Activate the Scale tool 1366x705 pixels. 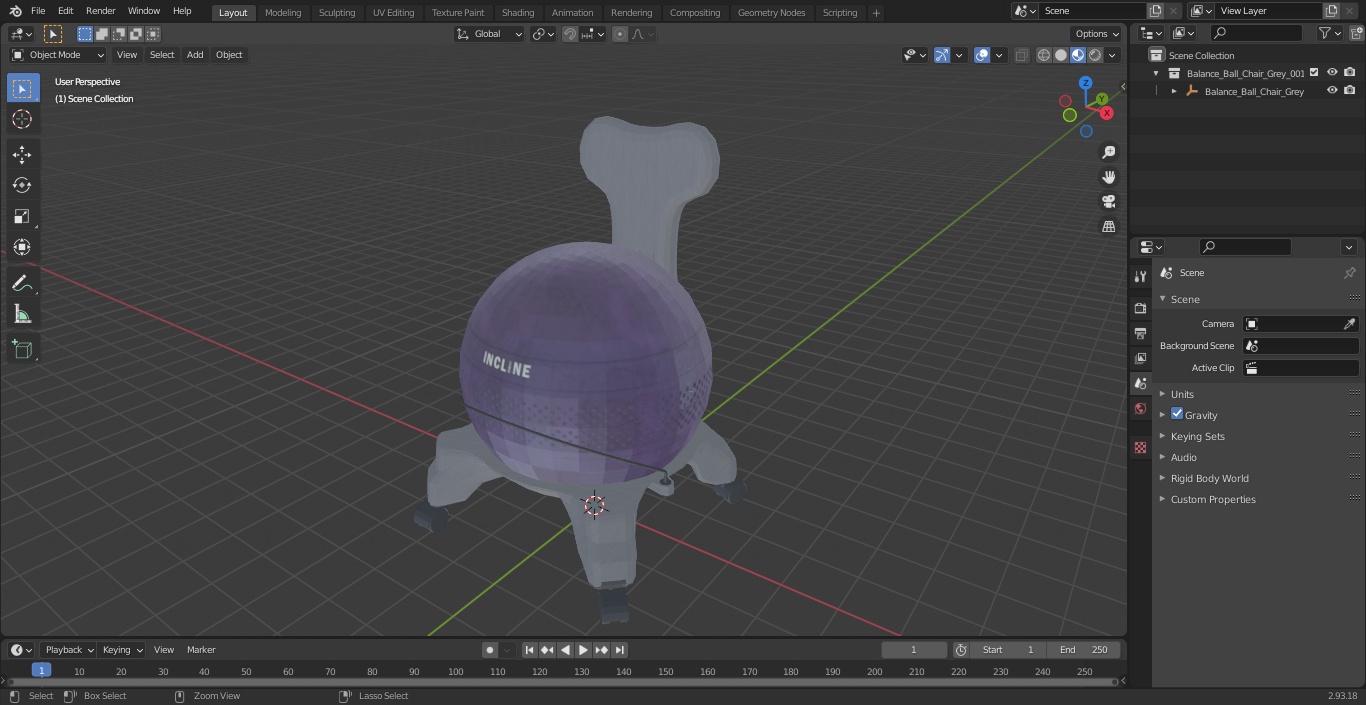22,216
